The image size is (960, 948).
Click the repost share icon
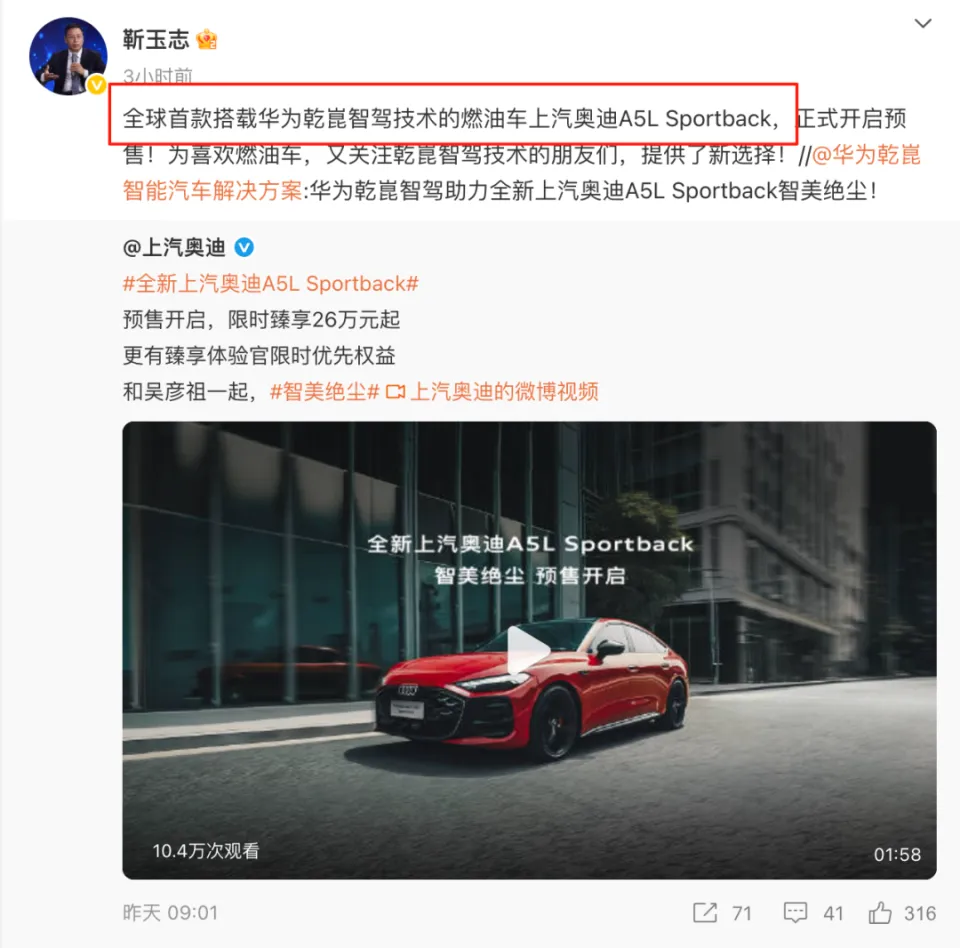(x=705, y=912)
